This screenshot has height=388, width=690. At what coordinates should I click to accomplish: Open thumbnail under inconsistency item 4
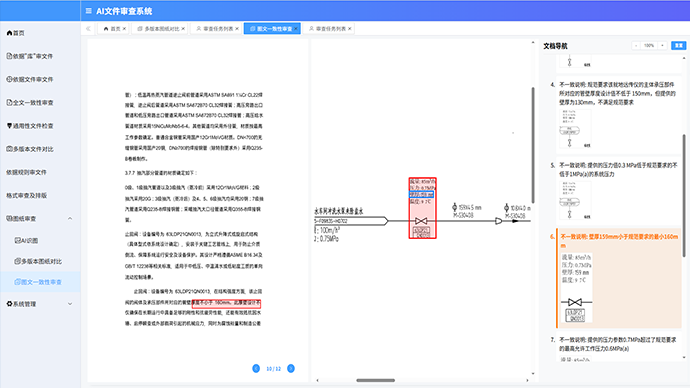click(x=575, y=129)
